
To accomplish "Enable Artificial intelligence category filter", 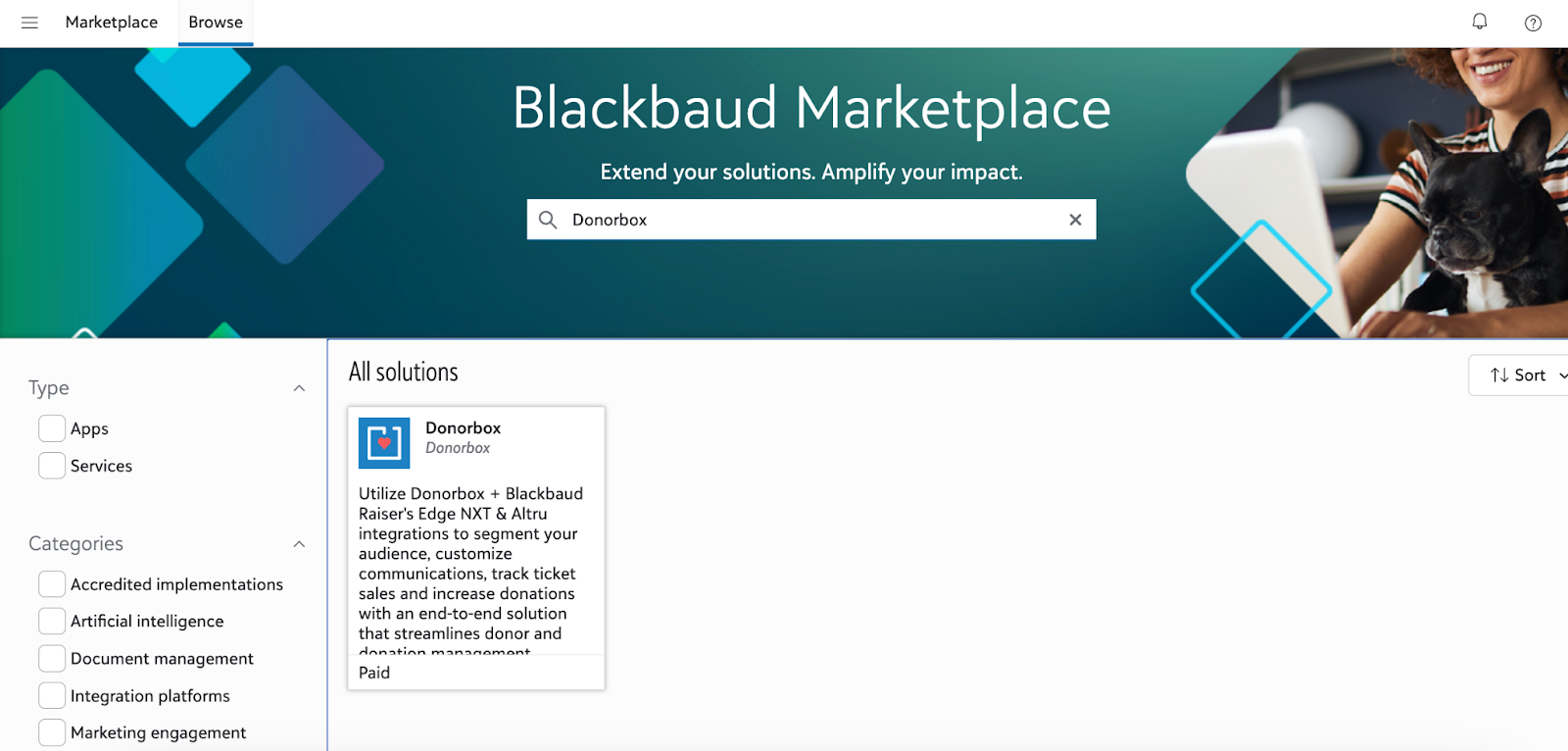I will 52,622.
